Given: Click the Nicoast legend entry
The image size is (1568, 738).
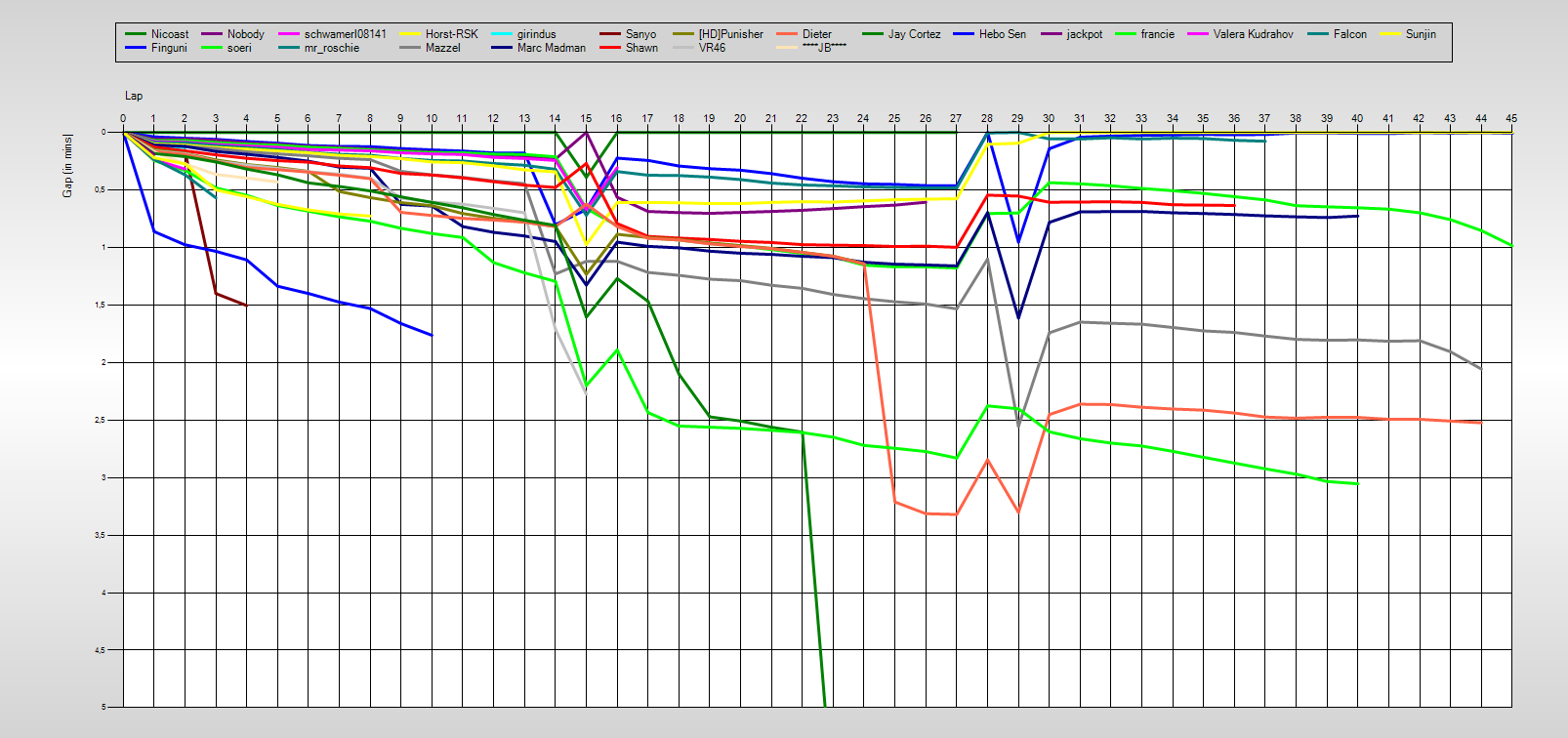Looking at the screenshot, I should point(170,34).
